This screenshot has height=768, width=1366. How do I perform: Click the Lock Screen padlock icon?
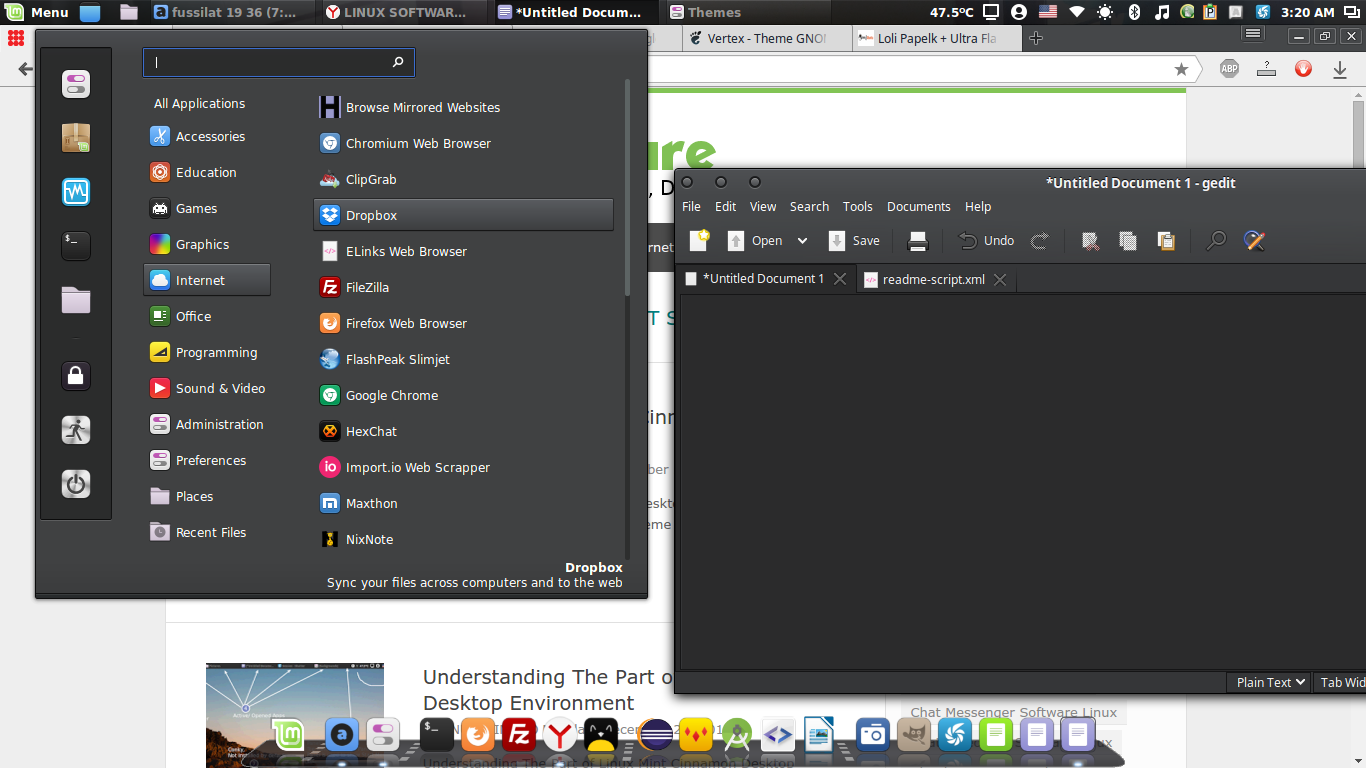(x=76, y=376)
